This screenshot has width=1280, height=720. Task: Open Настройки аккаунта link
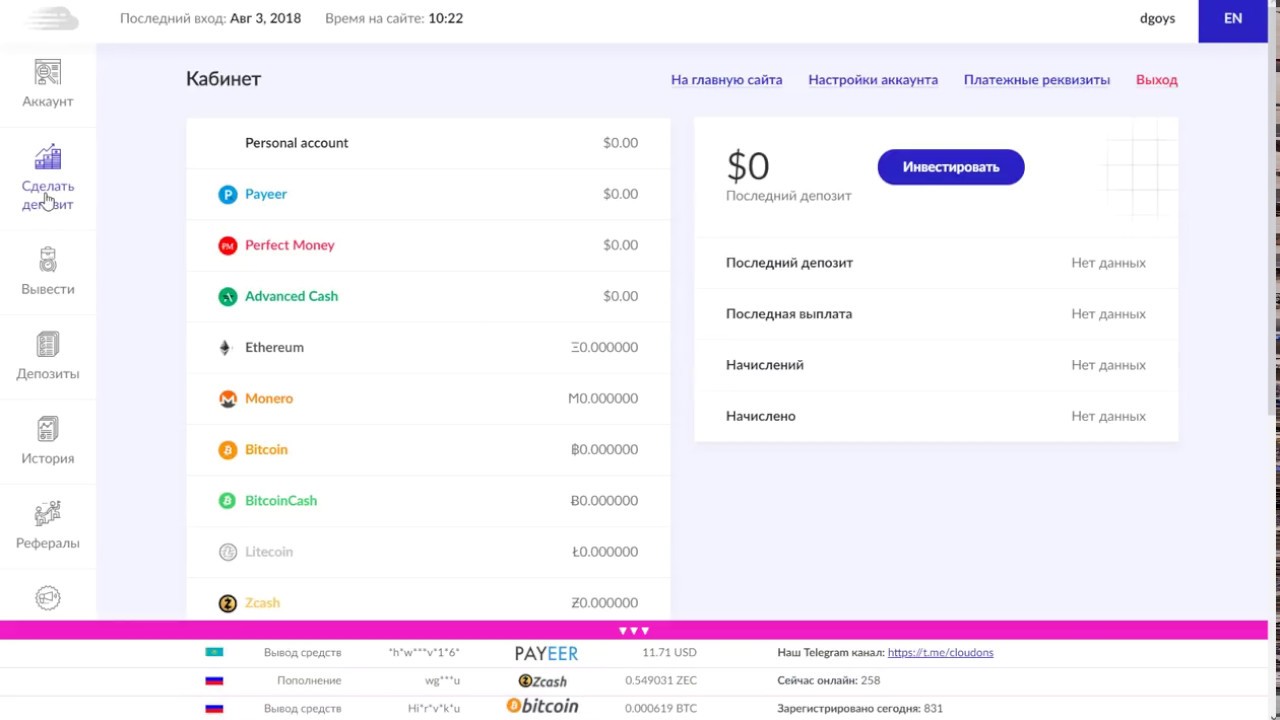873,80
